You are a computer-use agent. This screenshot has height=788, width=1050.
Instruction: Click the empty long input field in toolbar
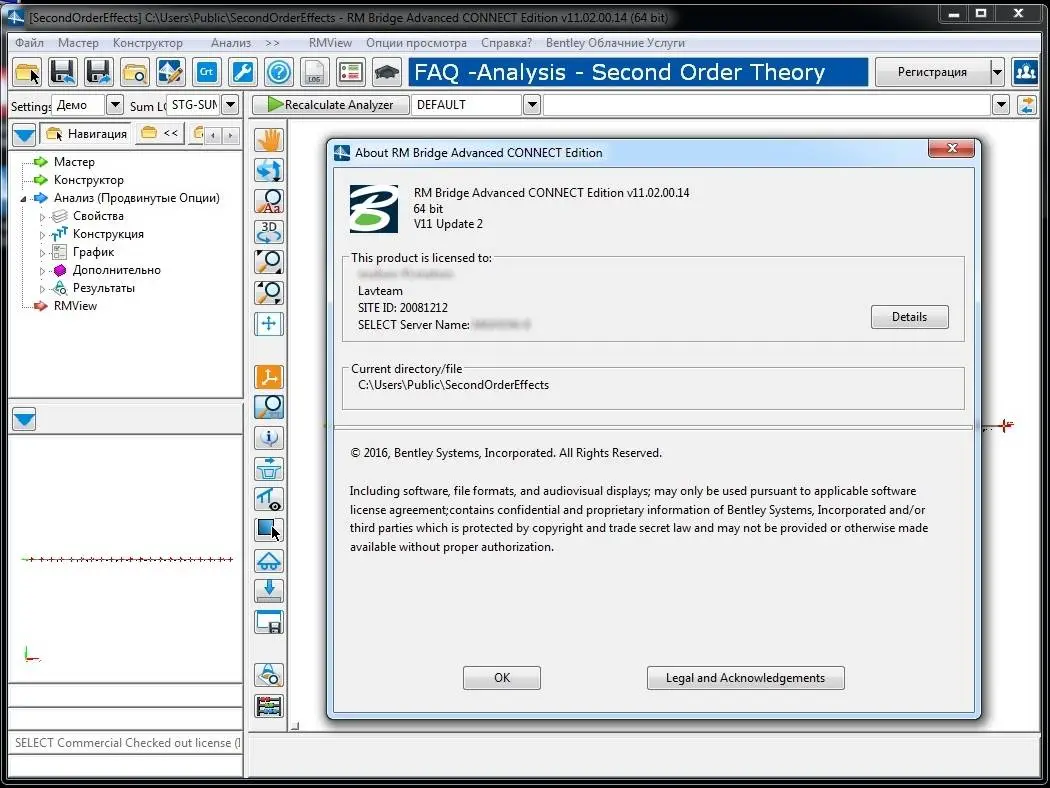pyautogui.click(x=767, y=105)
